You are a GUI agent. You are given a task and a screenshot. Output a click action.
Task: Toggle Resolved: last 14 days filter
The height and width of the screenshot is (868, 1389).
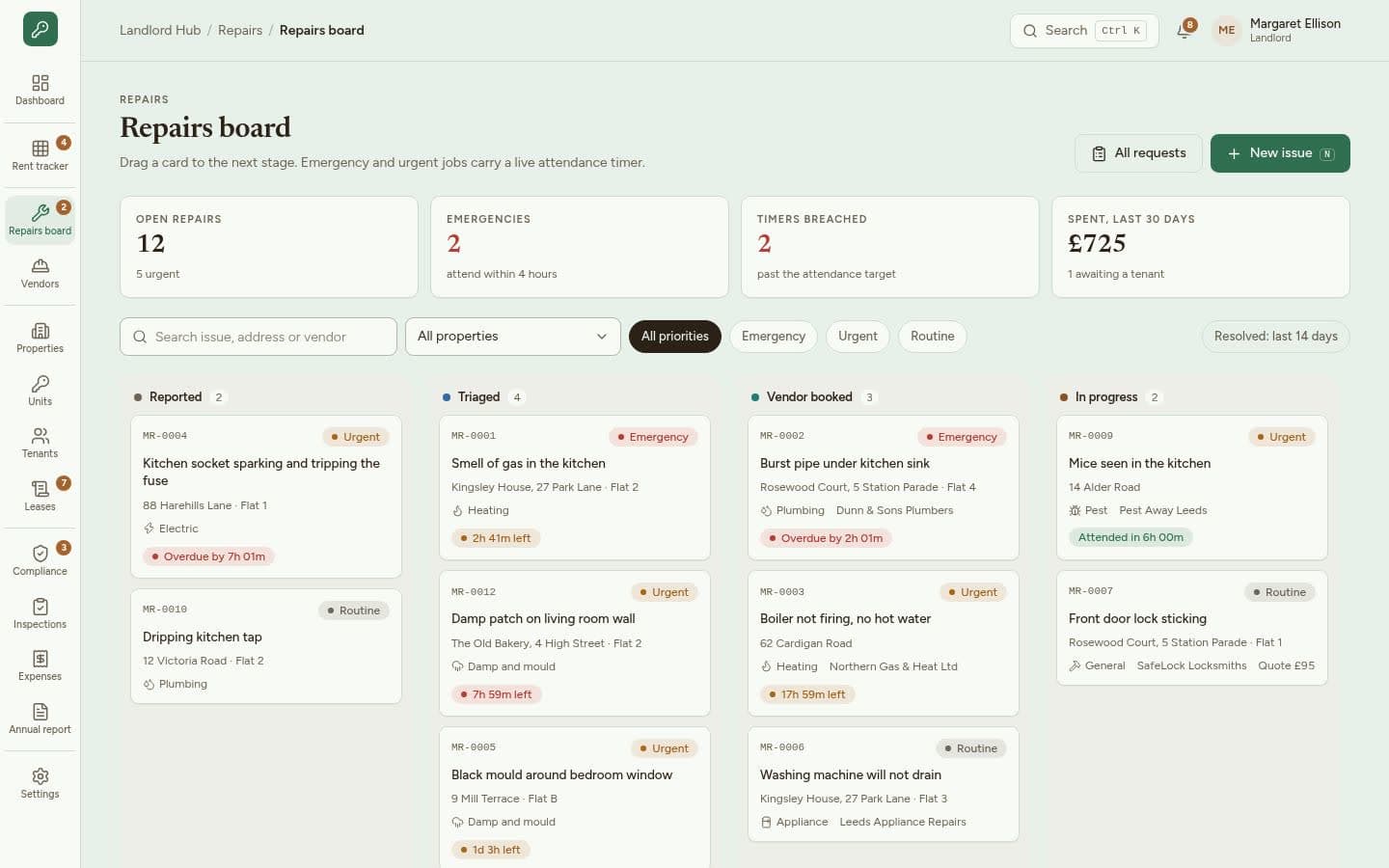click(x=1275, y=337)
